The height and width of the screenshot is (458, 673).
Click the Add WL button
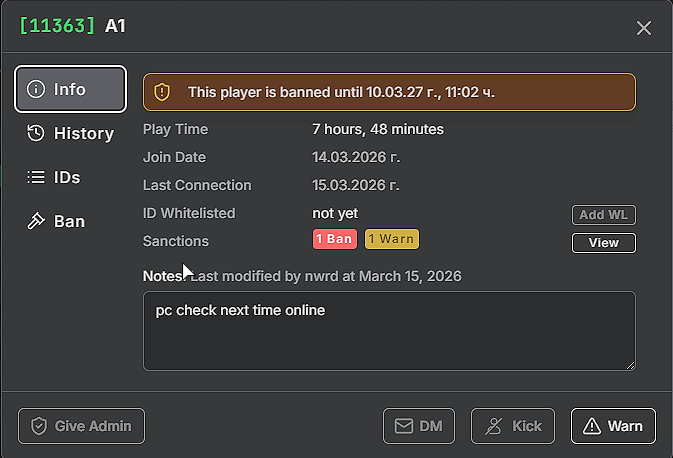604,215
